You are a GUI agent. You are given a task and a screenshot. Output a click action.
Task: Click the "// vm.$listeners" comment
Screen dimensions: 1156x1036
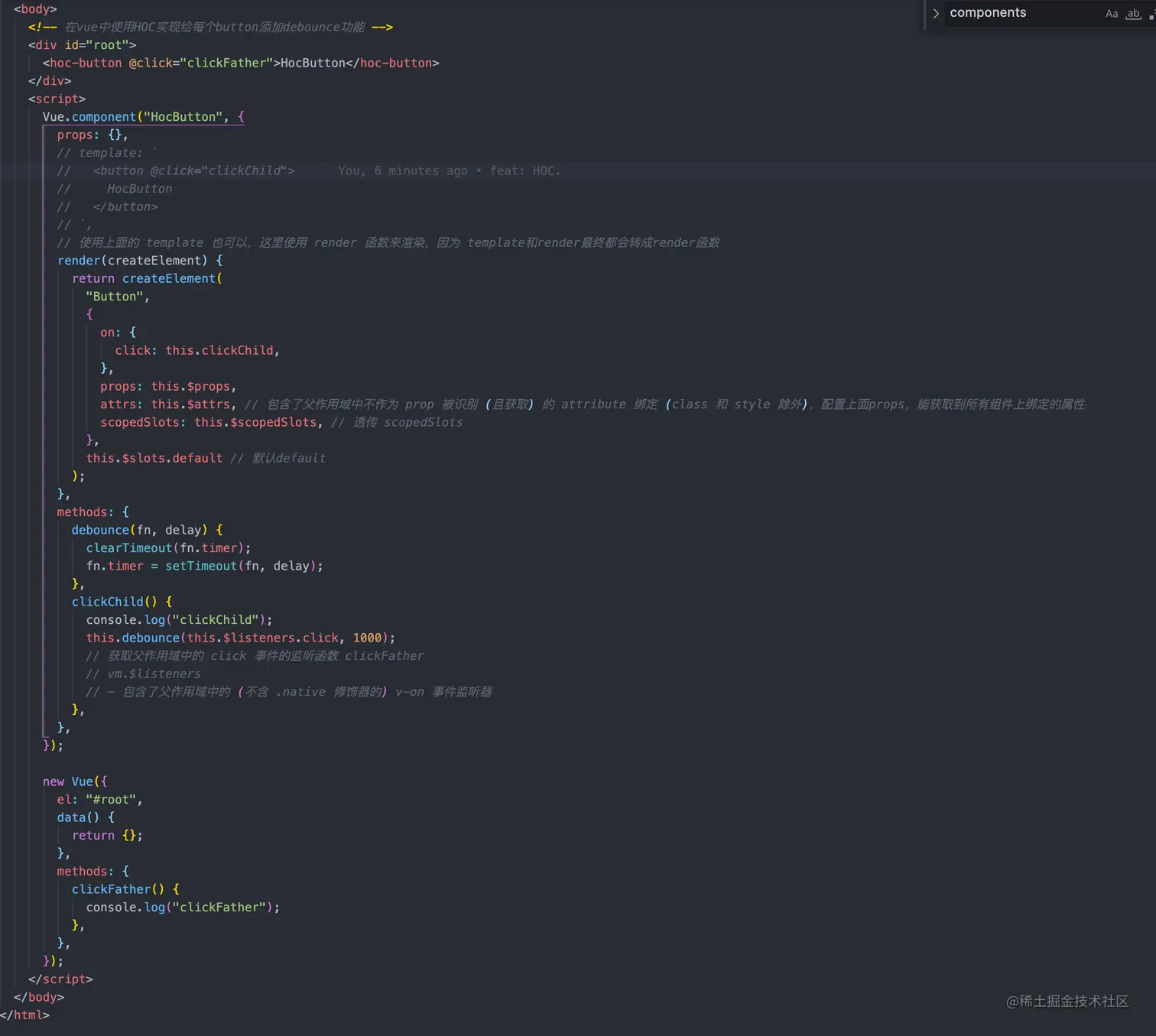click(143, 674)
